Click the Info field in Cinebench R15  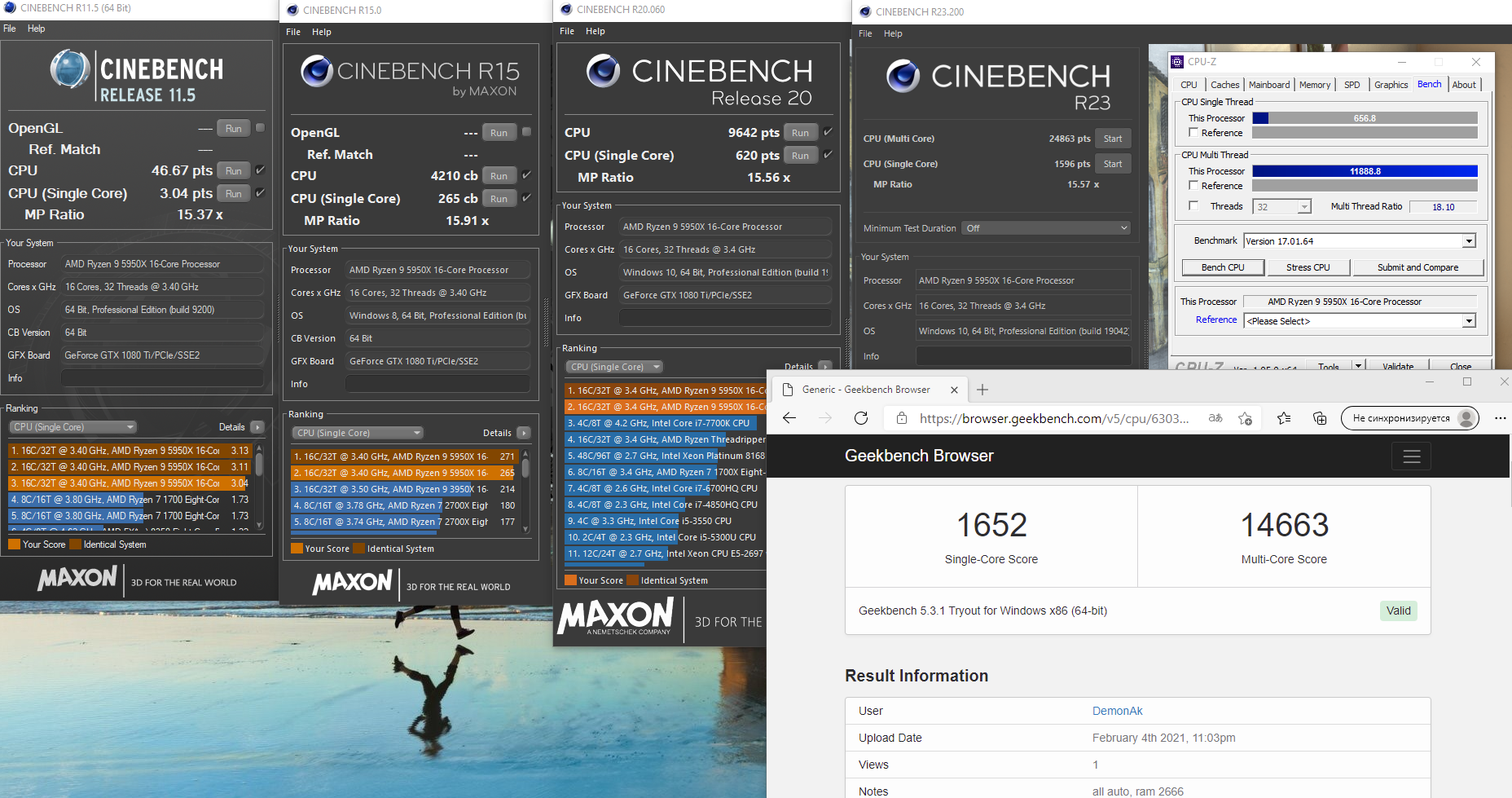click(438, 384)
